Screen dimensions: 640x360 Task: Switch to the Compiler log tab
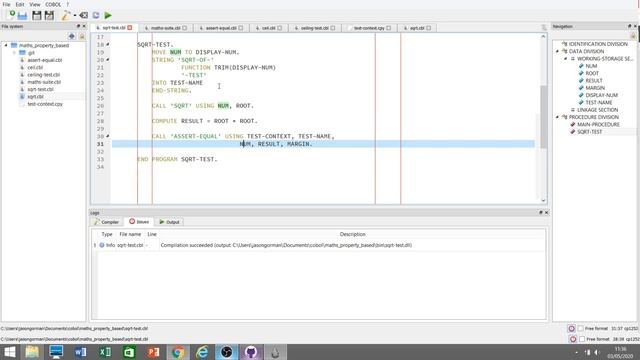pyautogui.click(x=106, y=222)
